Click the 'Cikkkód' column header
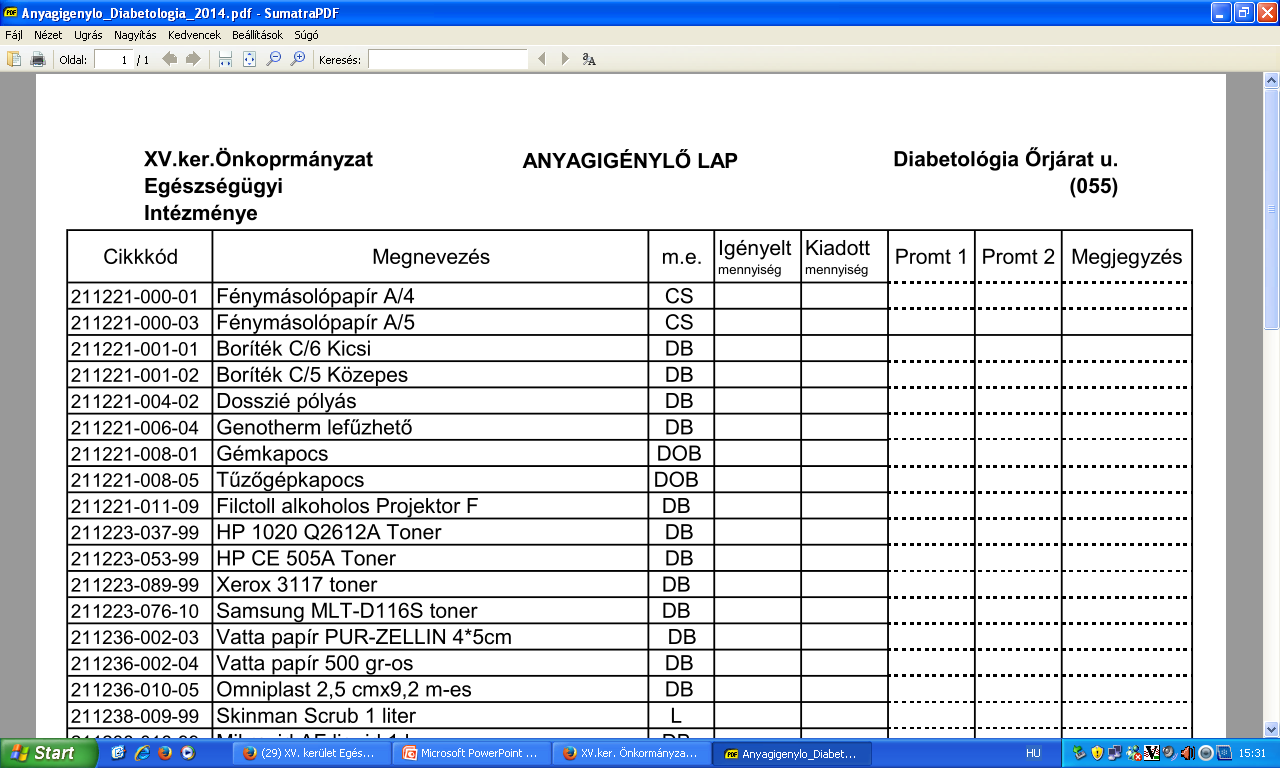Screen dimensions: 1280x768 tap(140, 257)
